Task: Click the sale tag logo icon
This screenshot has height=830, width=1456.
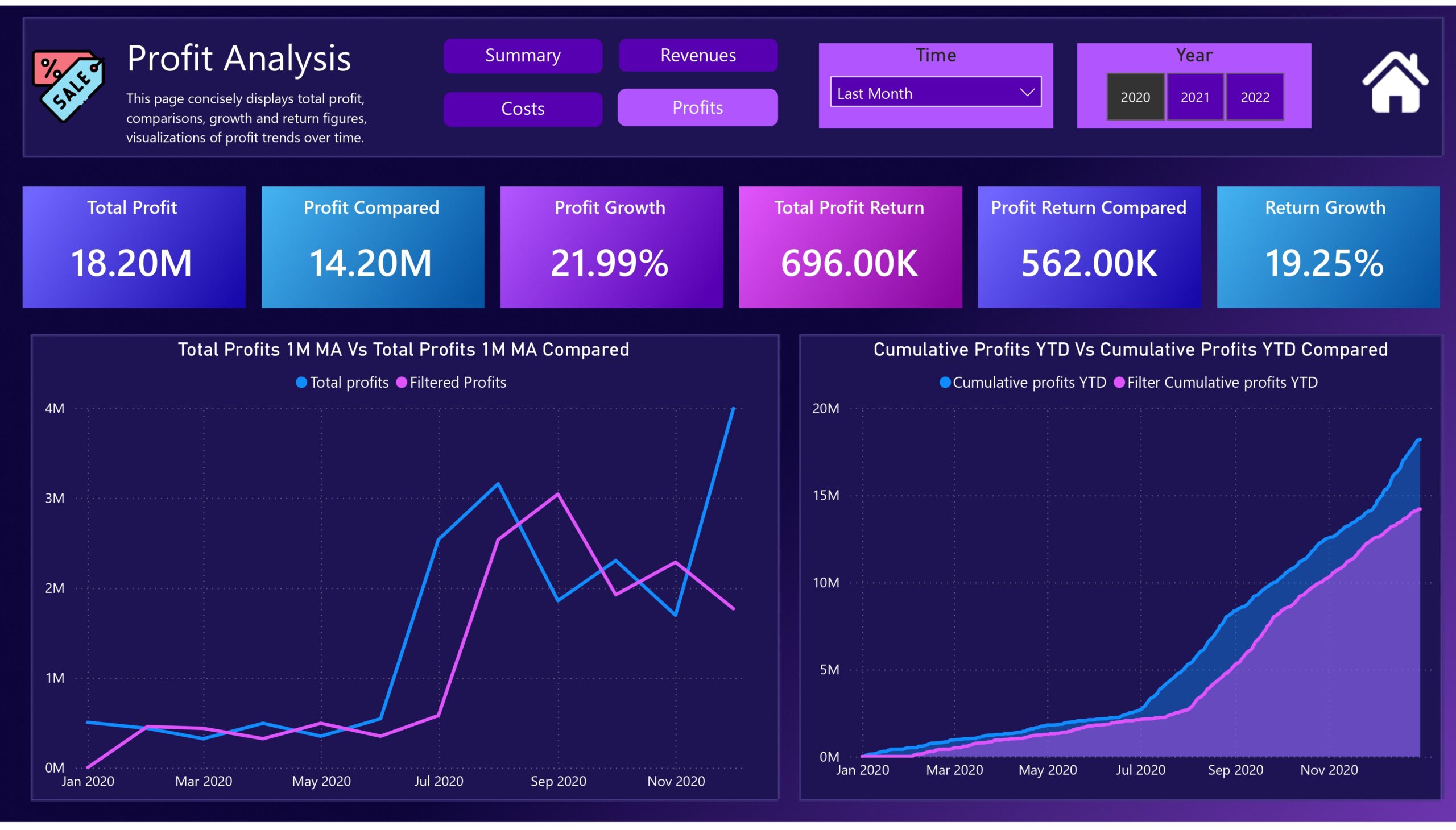Action: pyautogui.click(x=68, y=85)
